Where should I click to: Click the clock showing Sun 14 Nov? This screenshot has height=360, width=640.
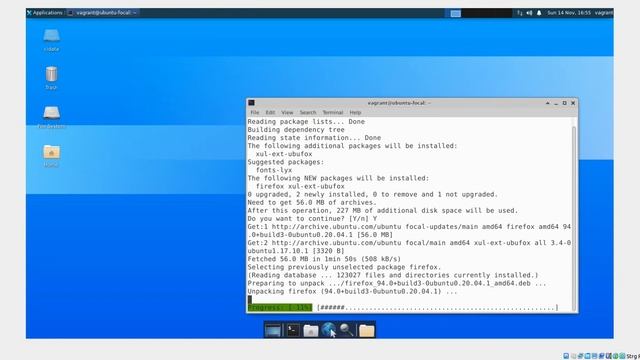point(569,13)
